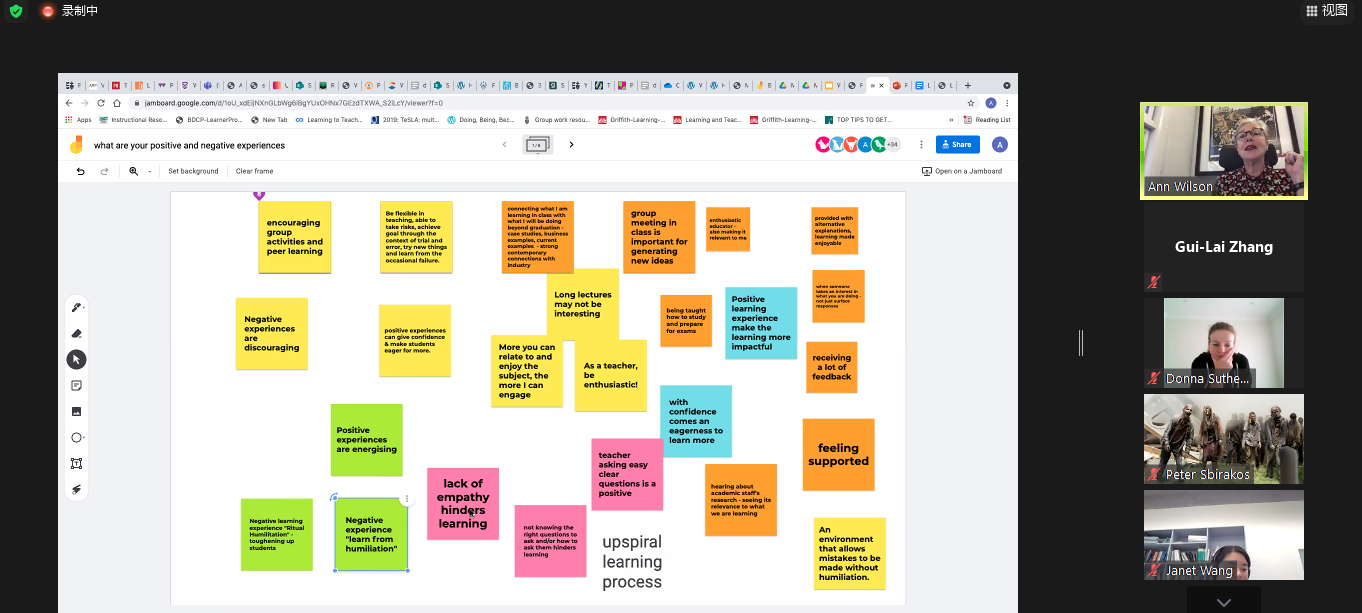Select the Eraser tool

coord(76,333)
